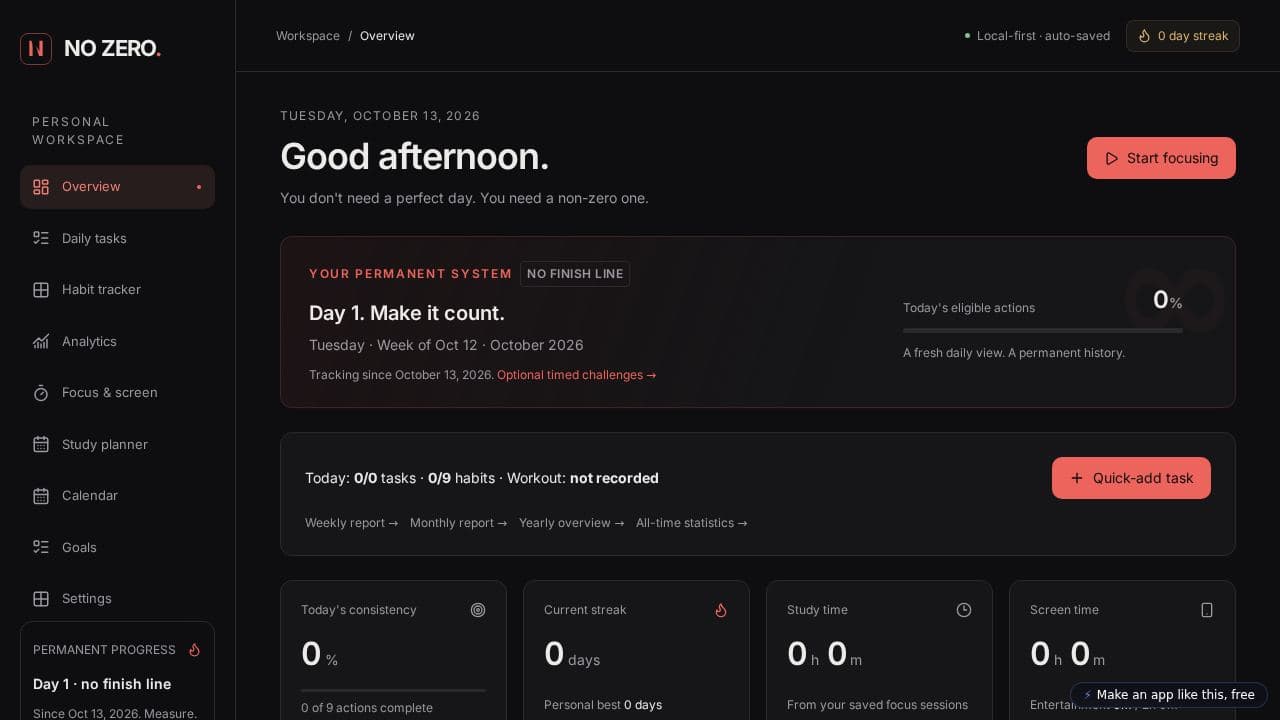Viewport: 1280px width, 720px height.
Task: Click the flame icon in Permanent Progress
Action: [194, 650]
